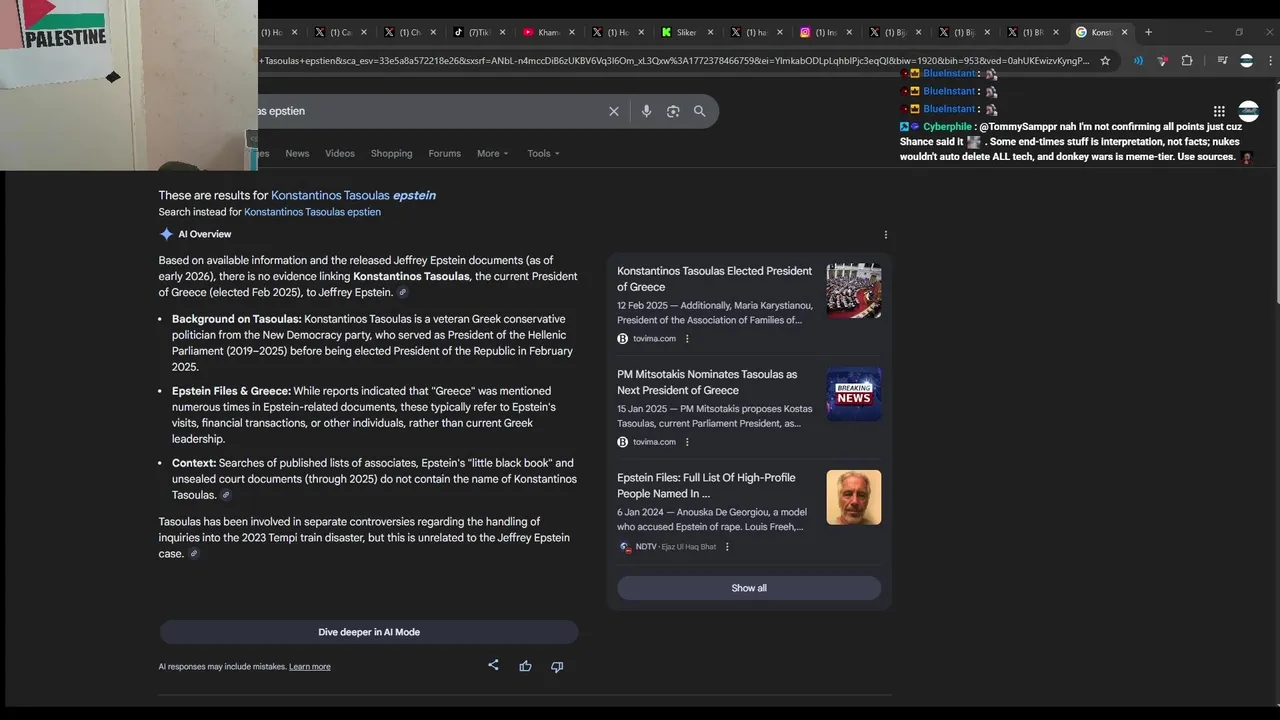The width and height of the screenshot is (1280, 720).
Task: Click the parliament photo thumbnail
Action: pyautogui.click(x=854, y=291)
